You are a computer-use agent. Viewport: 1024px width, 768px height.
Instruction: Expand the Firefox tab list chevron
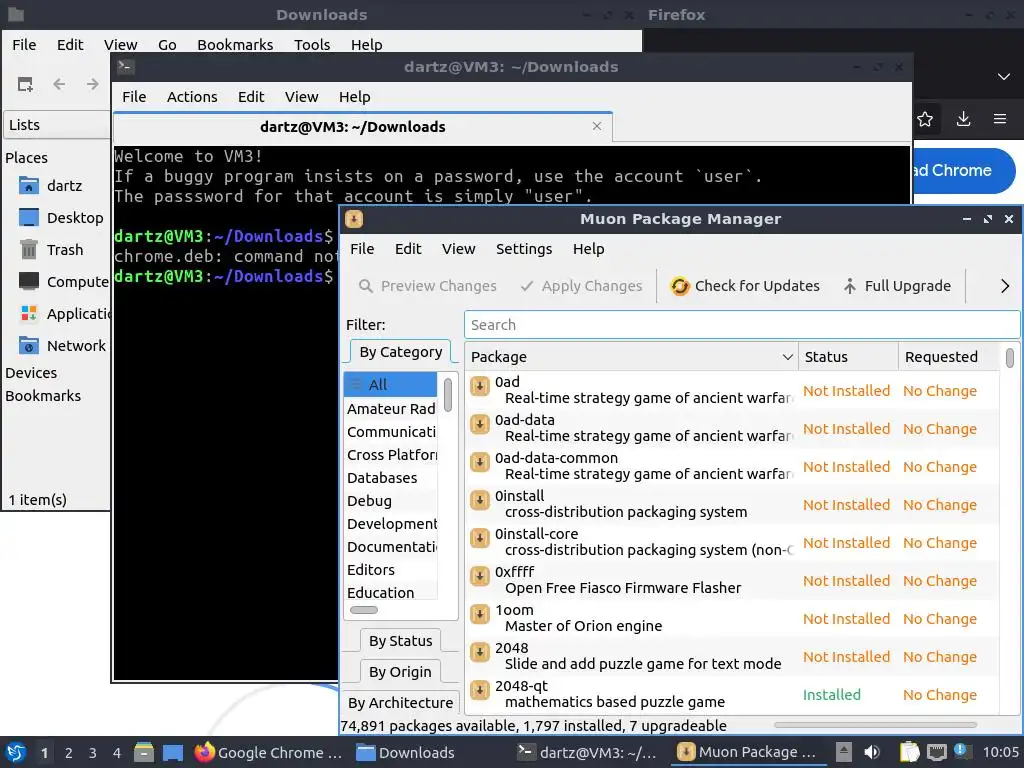click(1004, 77)
